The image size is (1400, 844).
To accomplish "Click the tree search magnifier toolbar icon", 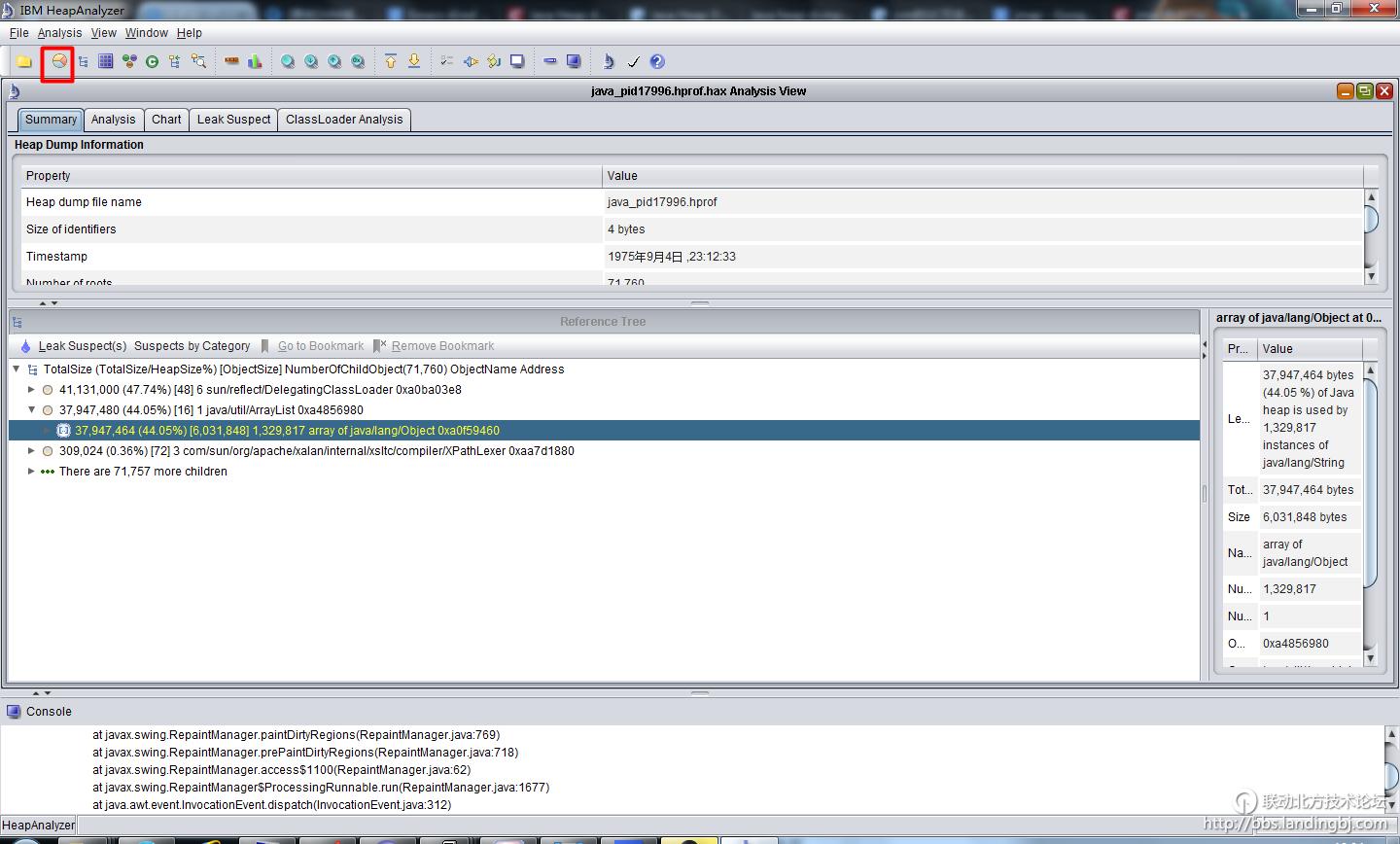I will pos(198,61).
